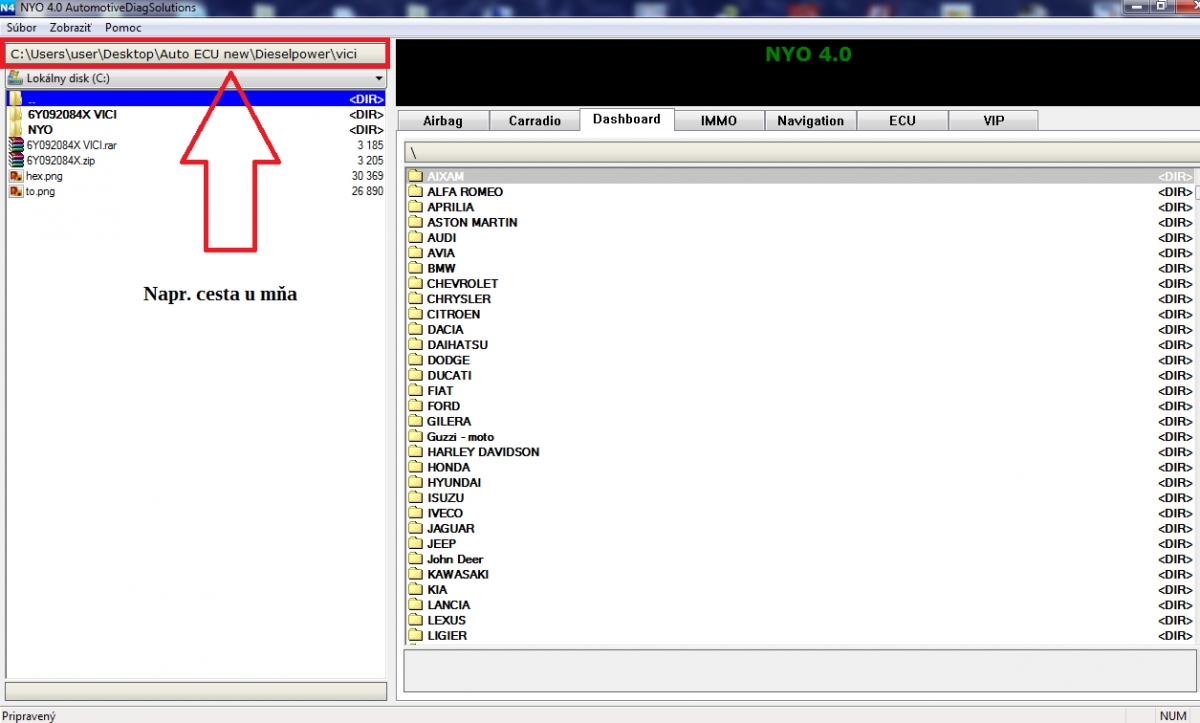The width and height of the screenshot is (1200, 723).
Task: Select the hex.png image file icon
Action: (x=15, y=176)
